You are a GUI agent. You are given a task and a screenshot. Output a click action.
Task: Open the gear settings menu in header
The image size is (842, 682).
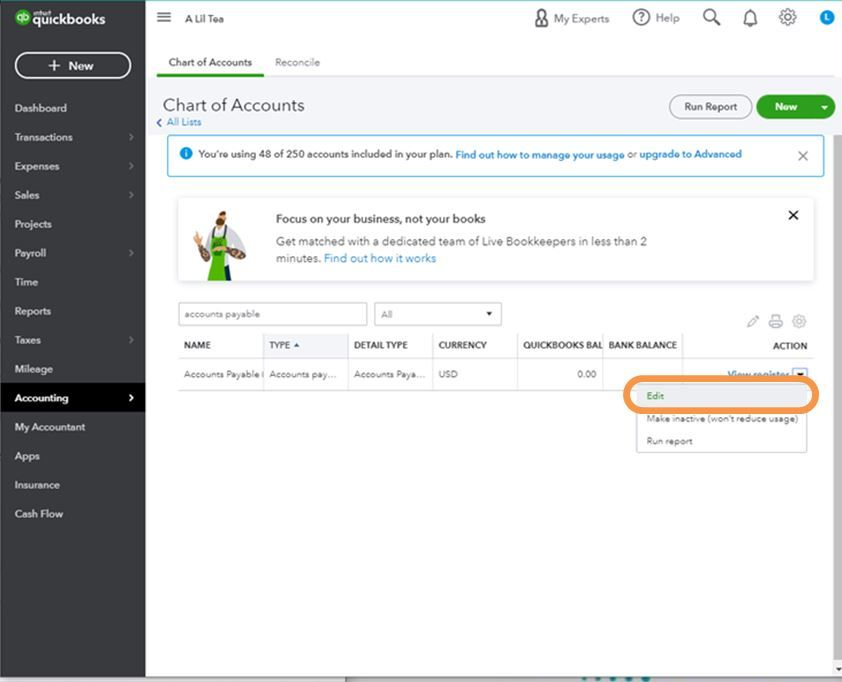coord(787,17)
